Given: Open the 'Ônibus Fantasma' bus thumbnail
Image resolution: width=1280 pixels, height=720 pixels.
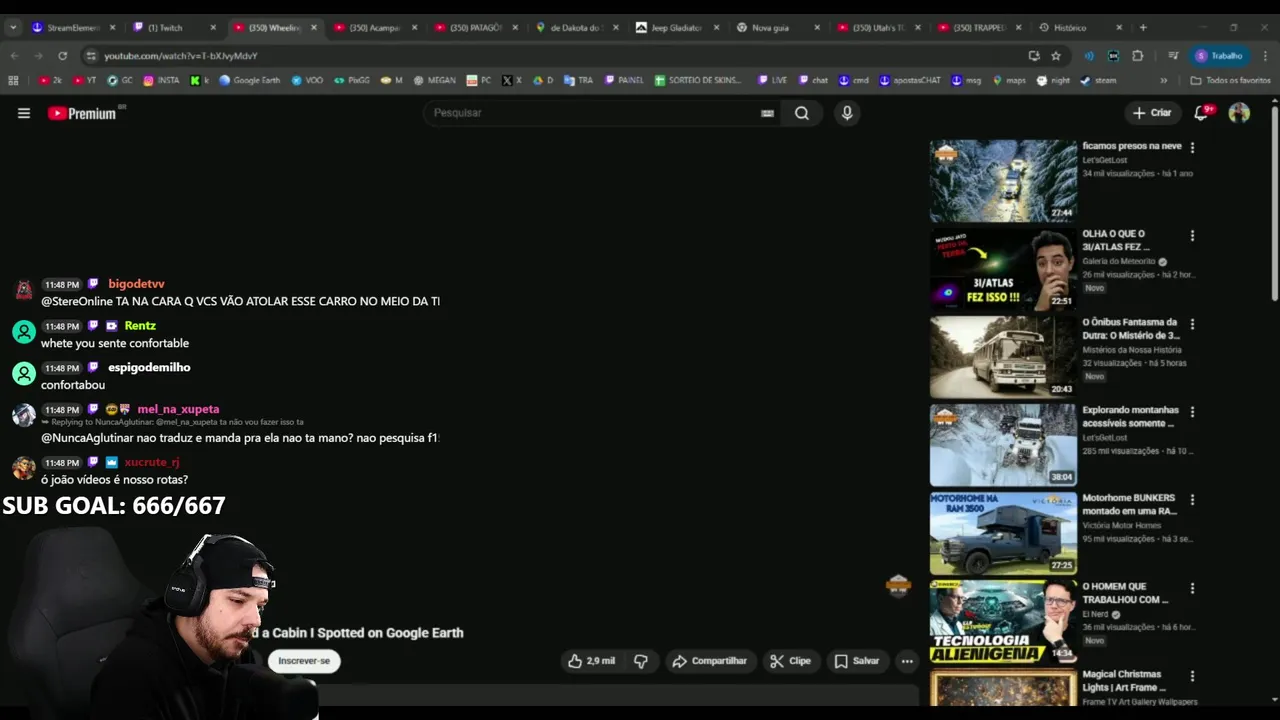Looking at the screenshot, I should coord(1003,357).
